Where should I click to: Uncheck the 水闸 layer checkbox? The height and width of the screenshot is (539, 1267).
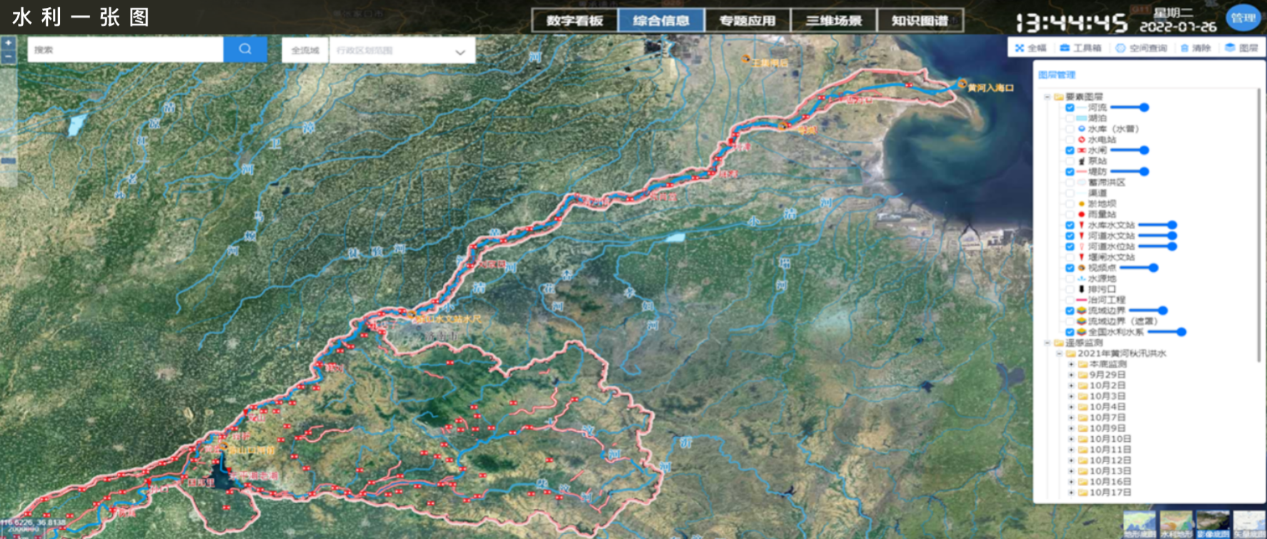coord(1070,150)
